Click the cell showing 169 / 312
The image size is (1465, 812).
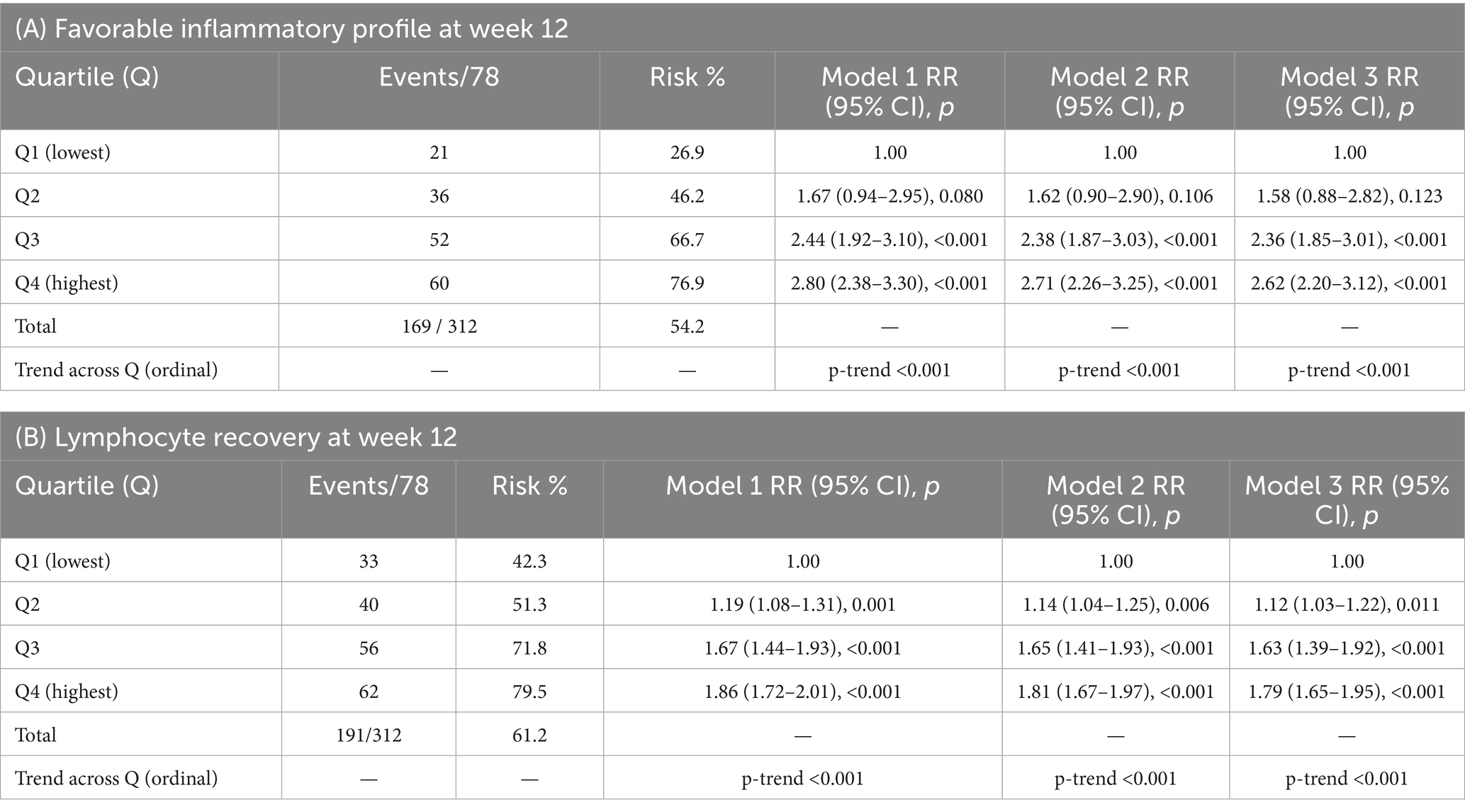point(439,327)
